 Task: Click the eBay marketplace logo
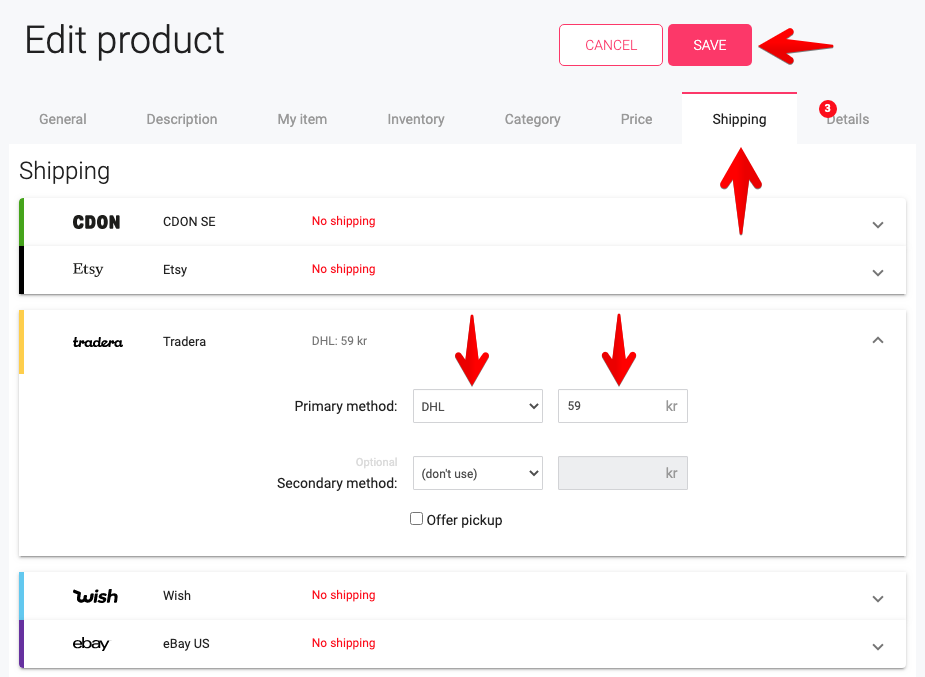click(x=91, y=643)
